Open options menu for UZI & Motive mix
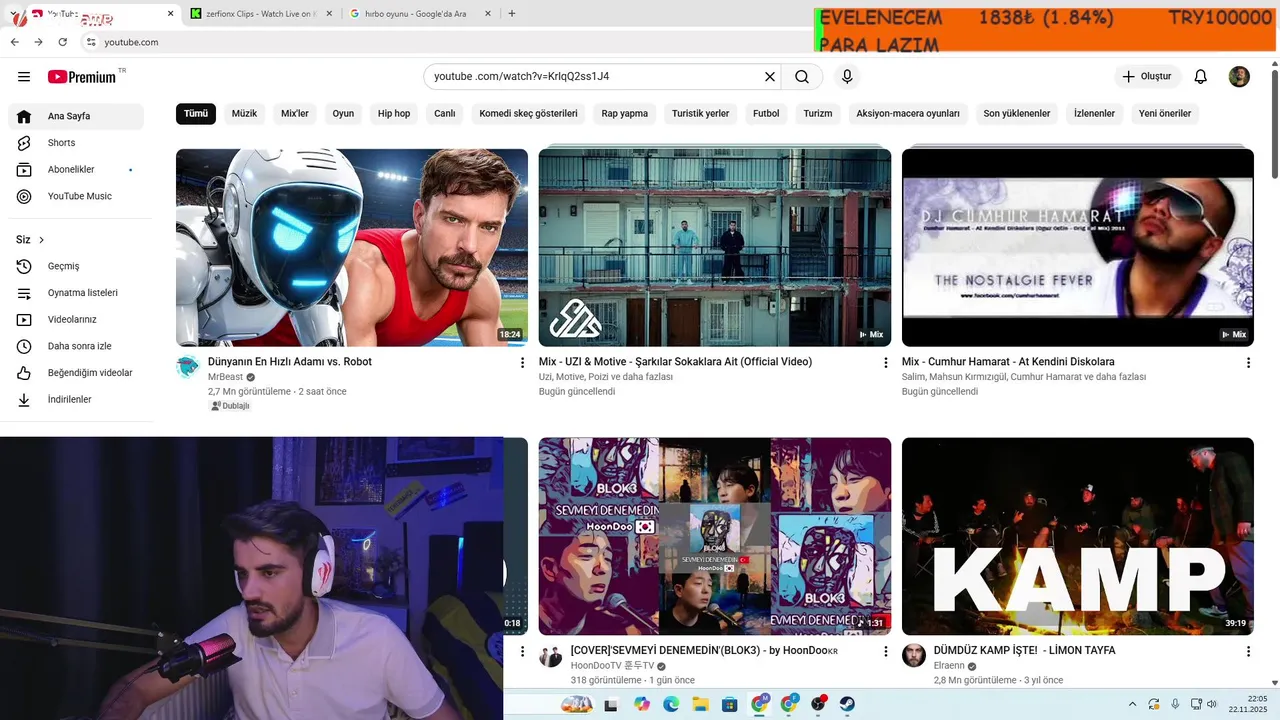 click(x=885, y=363)
